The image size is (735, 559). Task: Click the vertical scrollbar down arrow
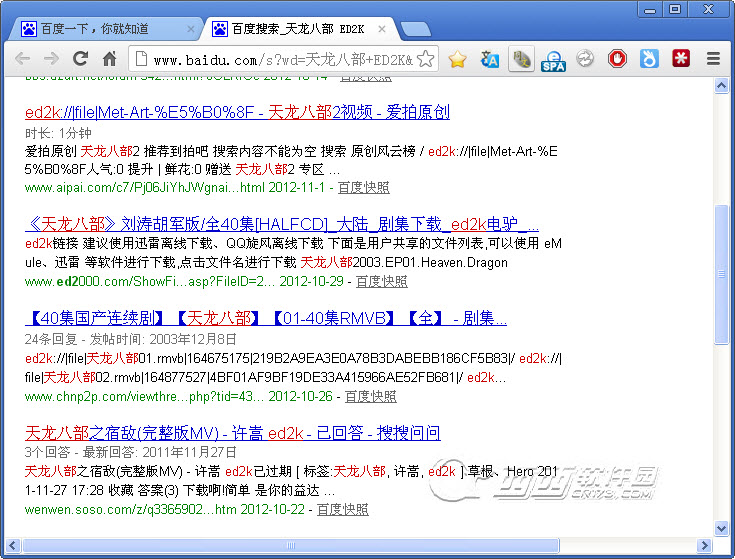point(721,529)
